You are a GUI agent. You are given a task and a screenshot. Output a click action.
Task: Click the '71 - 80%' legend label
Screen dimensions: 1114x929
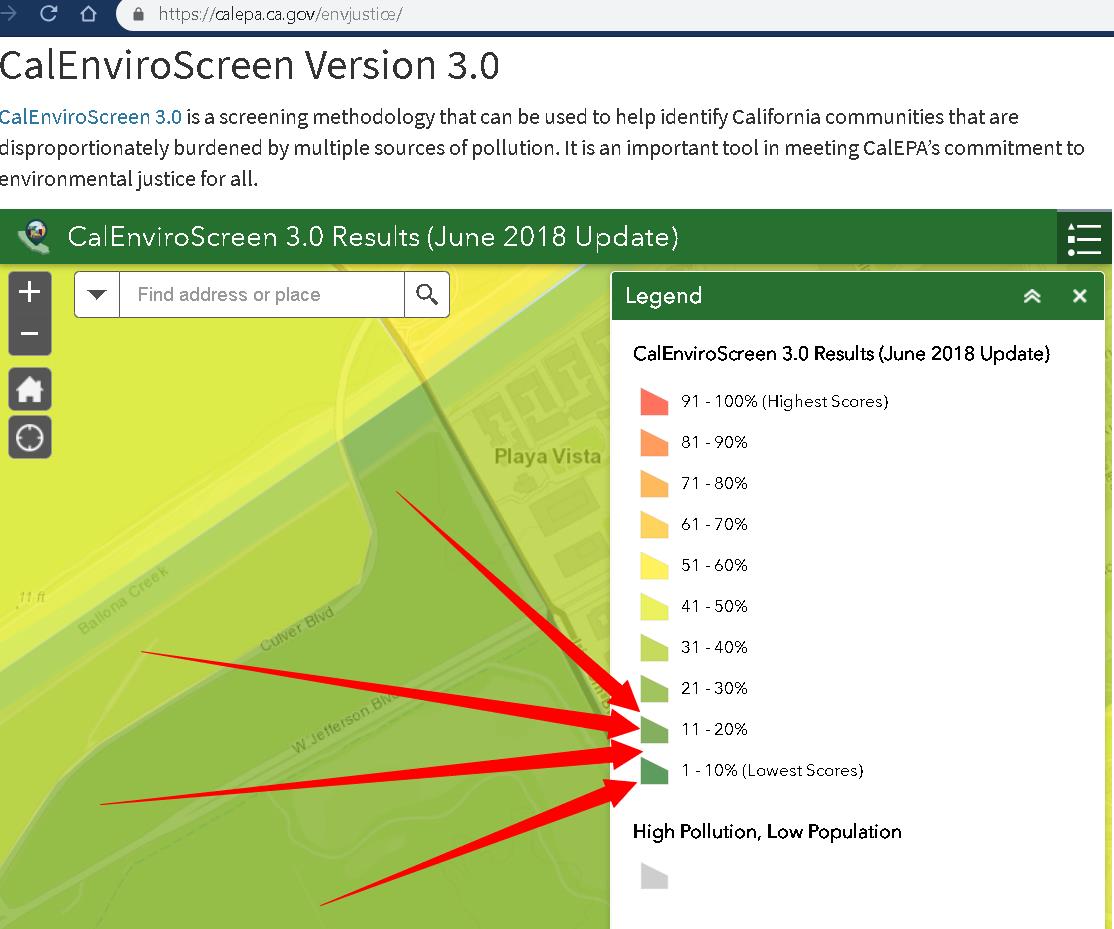[714, 484]
